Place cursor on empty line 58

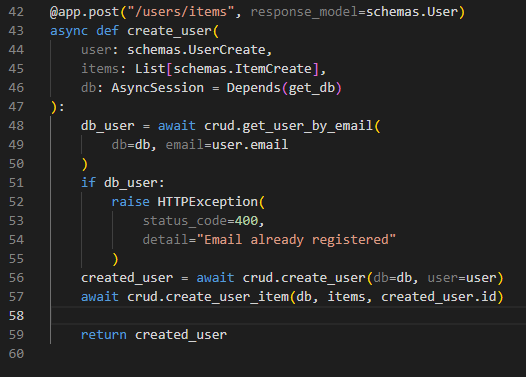(x=288, y=316)
